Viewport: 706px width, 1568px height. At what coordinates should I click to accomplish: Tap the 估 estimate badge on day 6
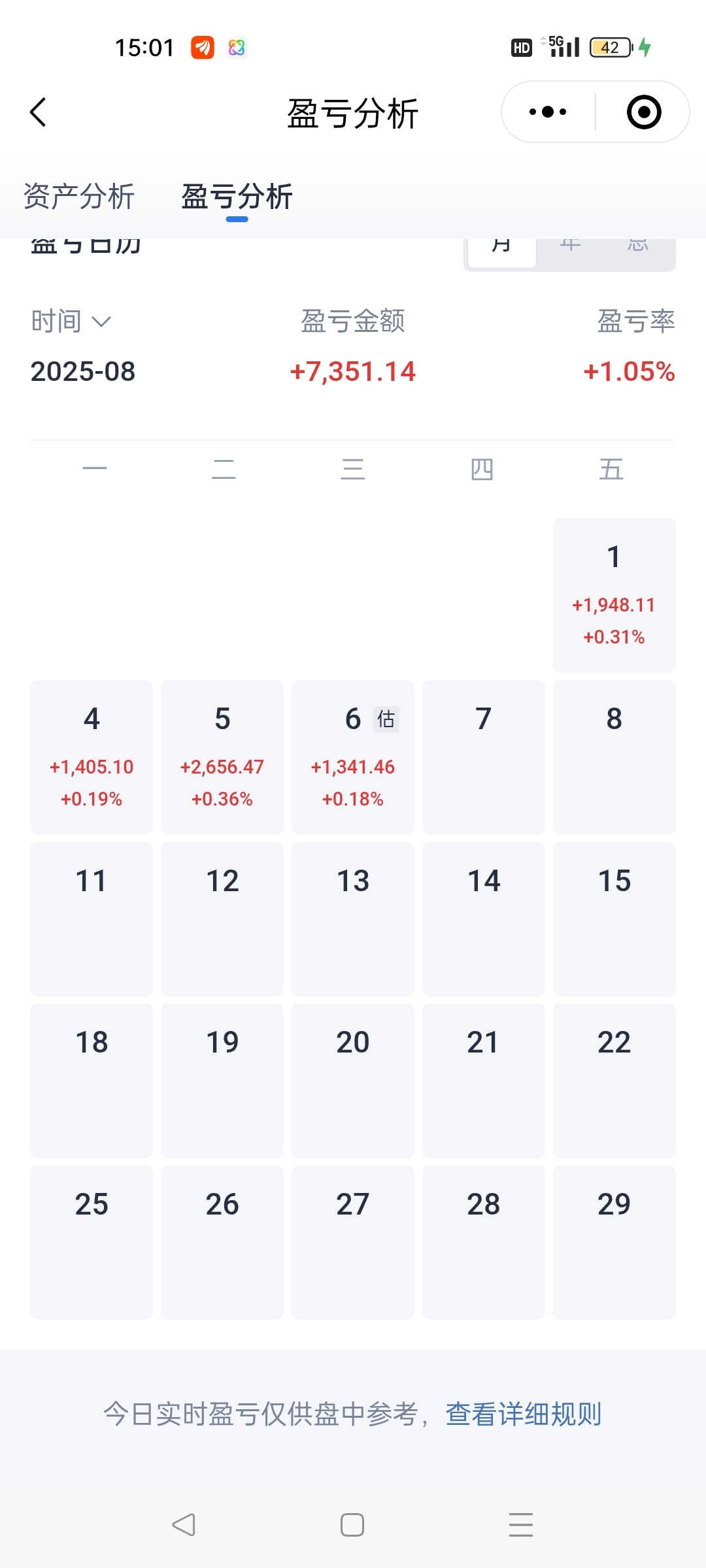(386, 719)
